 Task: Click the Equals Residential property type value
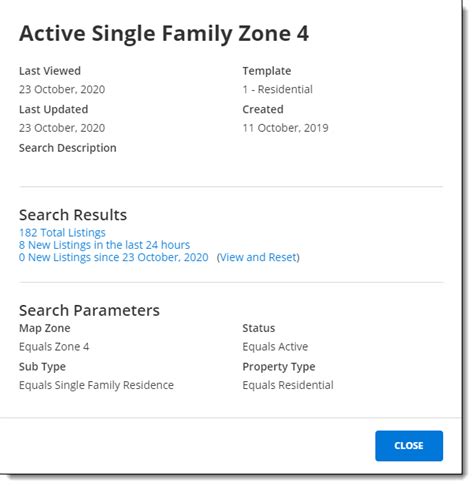[288, 385]
